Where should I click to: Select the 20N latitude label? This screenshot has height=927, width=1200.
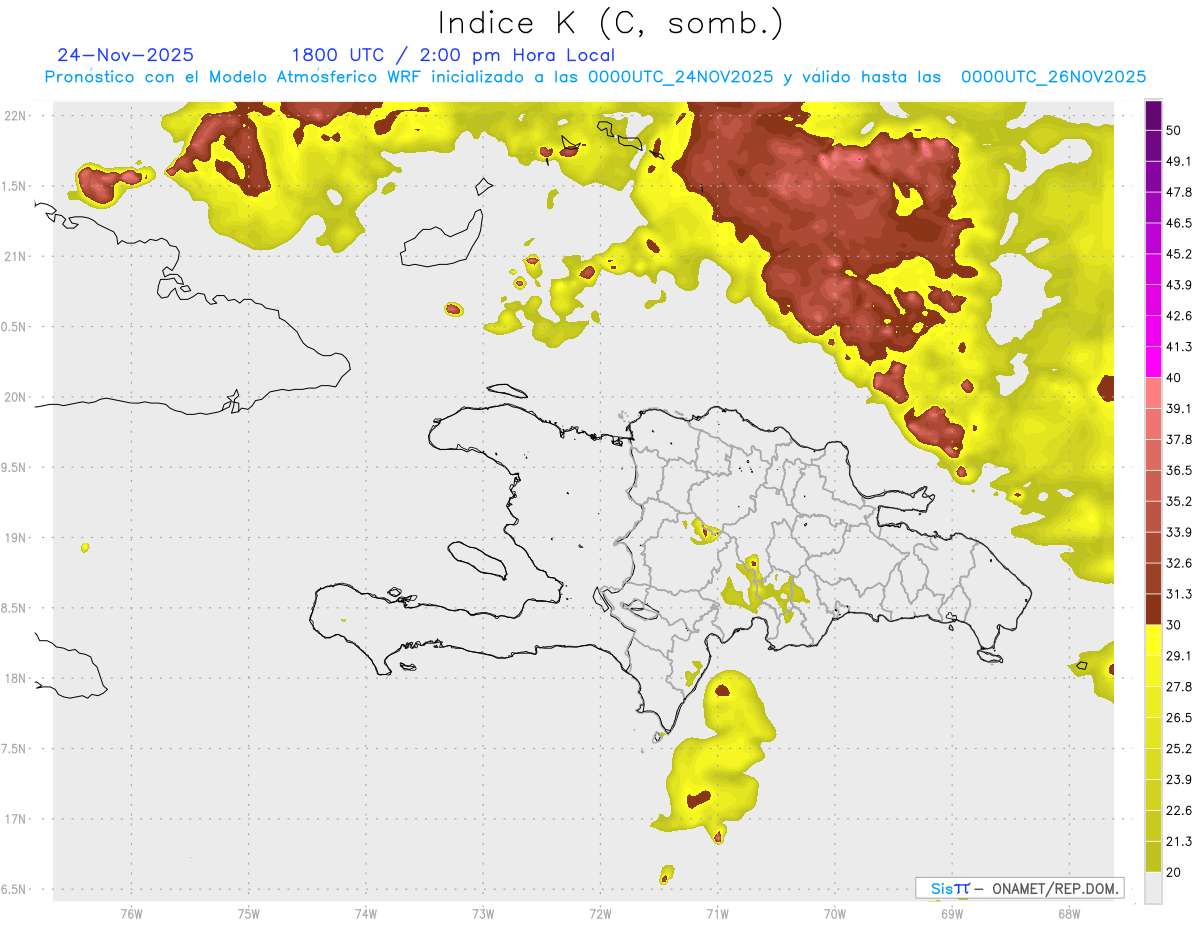[14, 397]
